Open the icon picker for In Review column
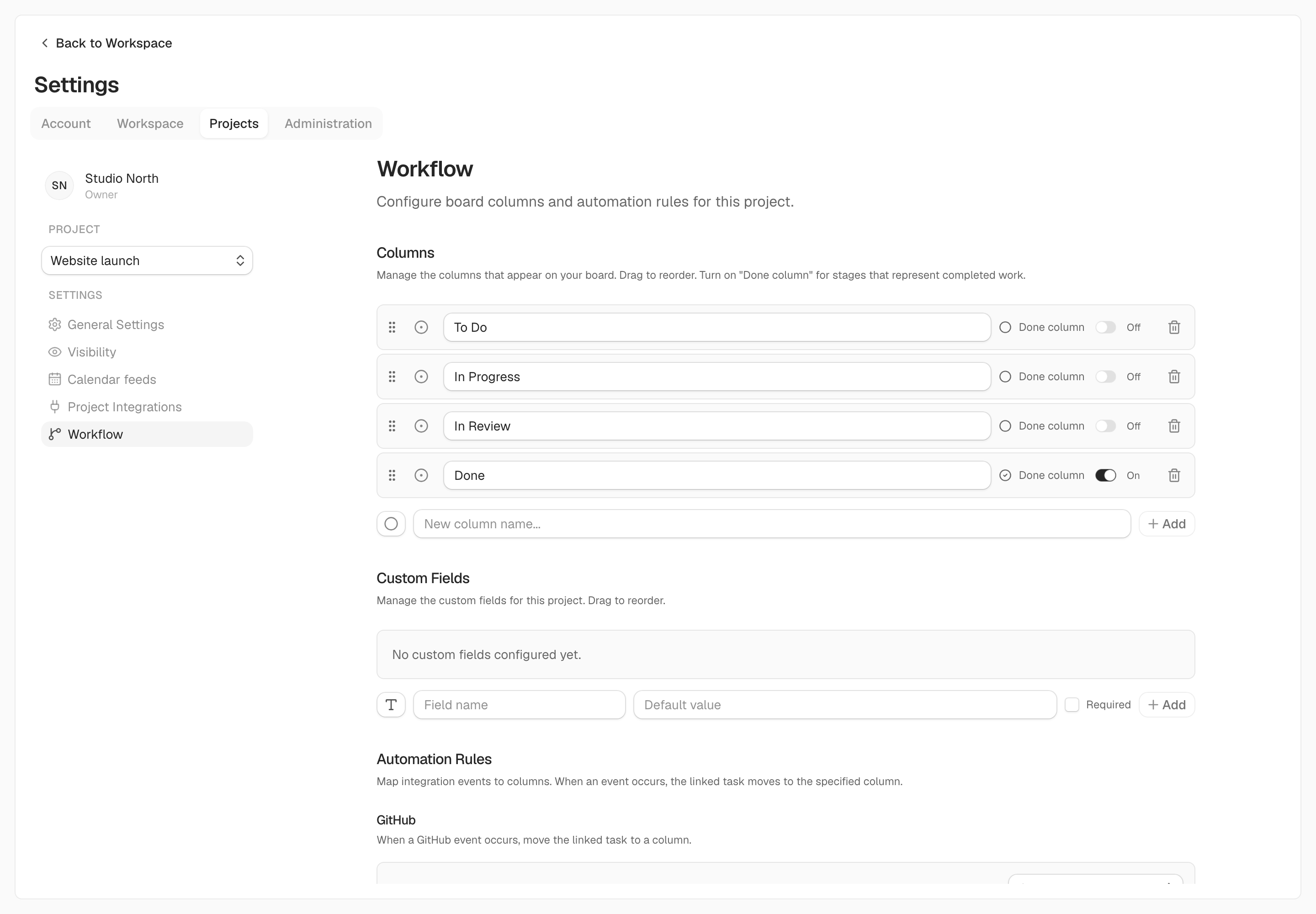The image size is (1316, 914). pyautogui.click(x=421, y=425)
